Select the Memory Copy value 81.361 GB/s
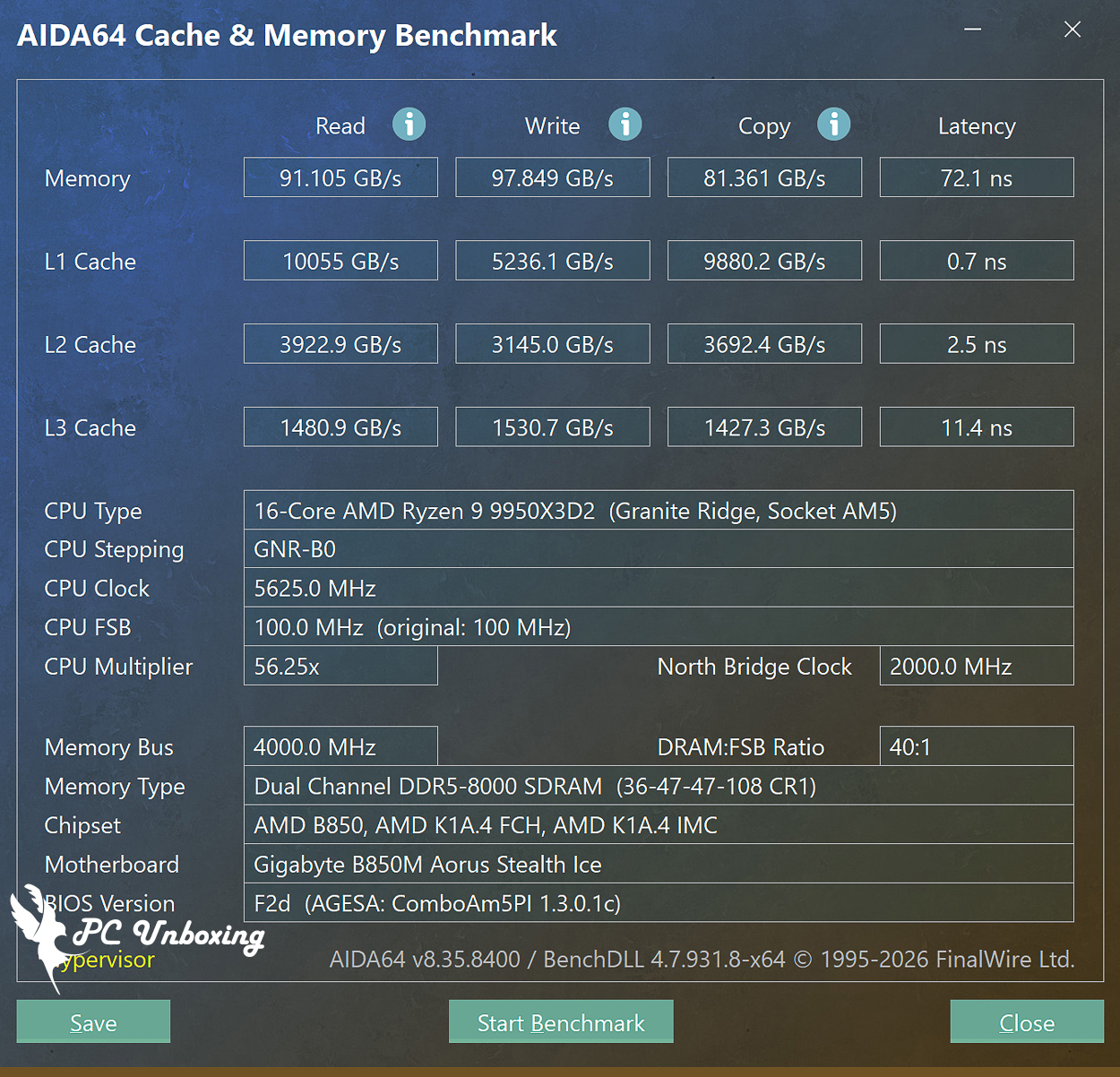Viewport: 1120px width, 1077px height. [764, 177]
